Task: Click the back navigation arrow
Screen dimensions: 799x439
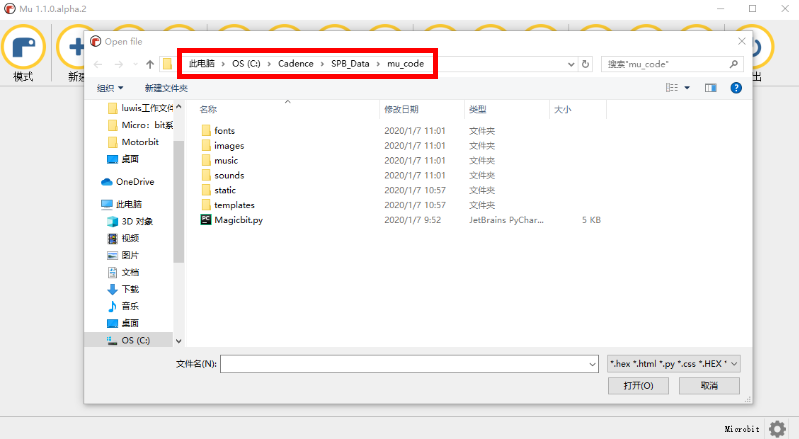Action: tap(98, 64)
